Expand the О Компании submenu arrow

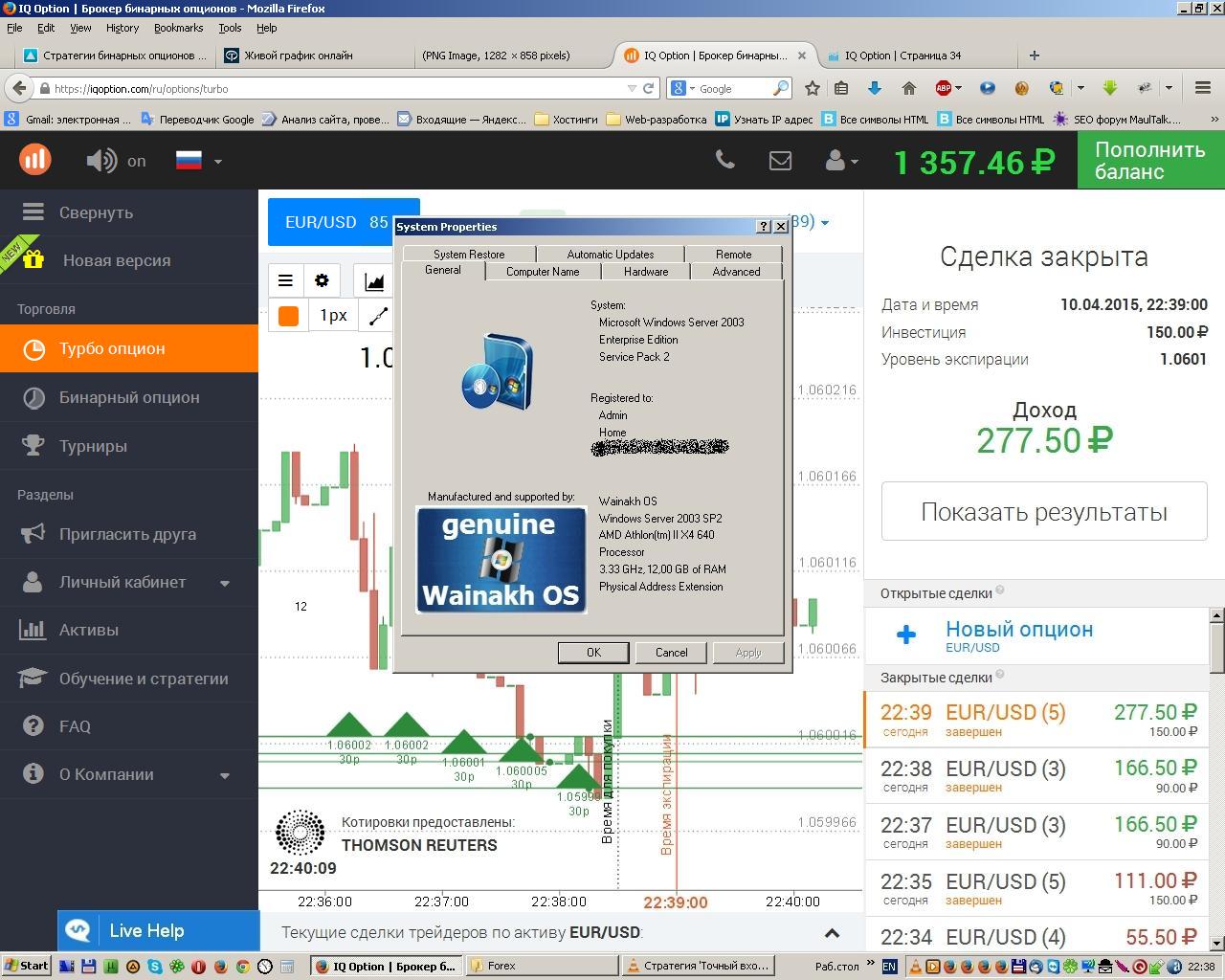[x=225, y=775]
